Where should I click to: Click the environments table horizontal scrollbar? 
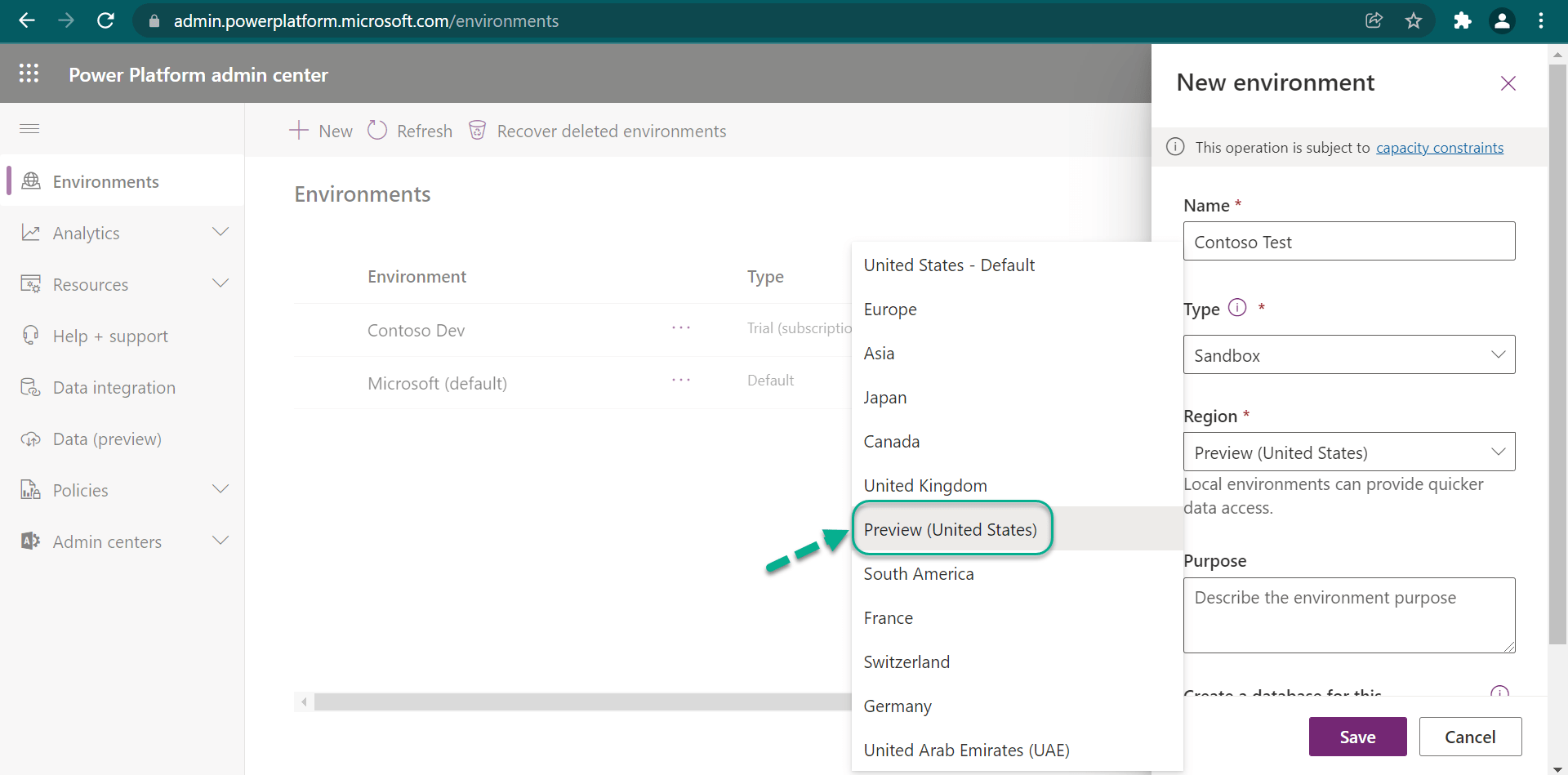tap(583, 702)
